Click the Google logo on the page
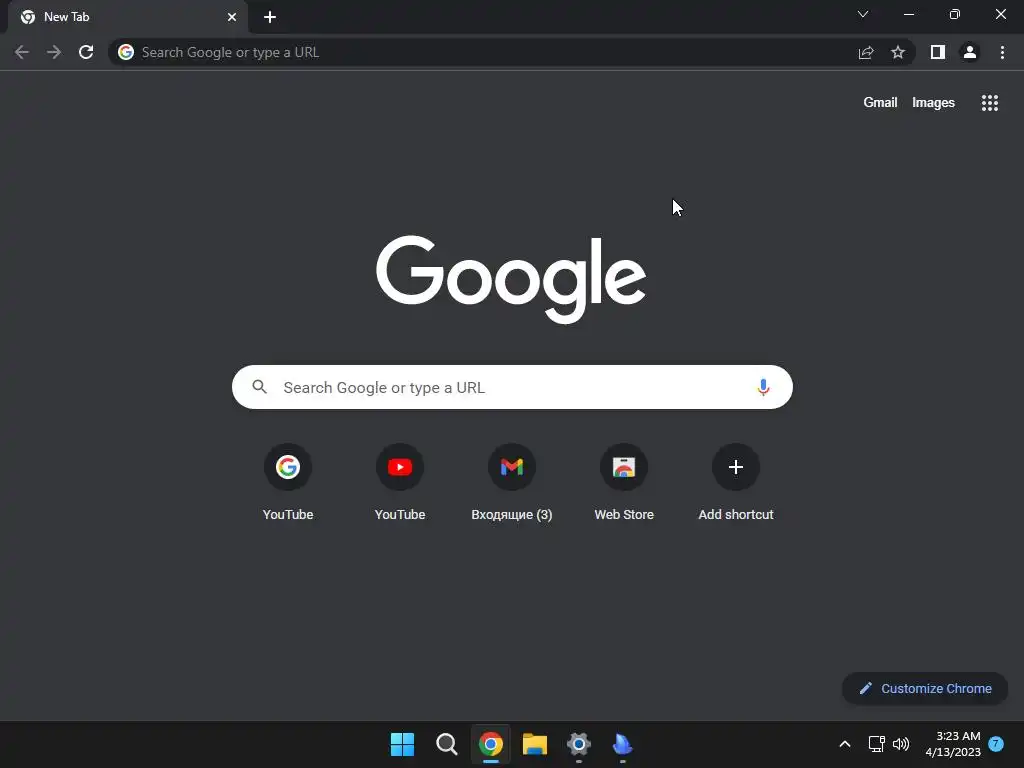 pyautogui.click(x=511, y=279)
